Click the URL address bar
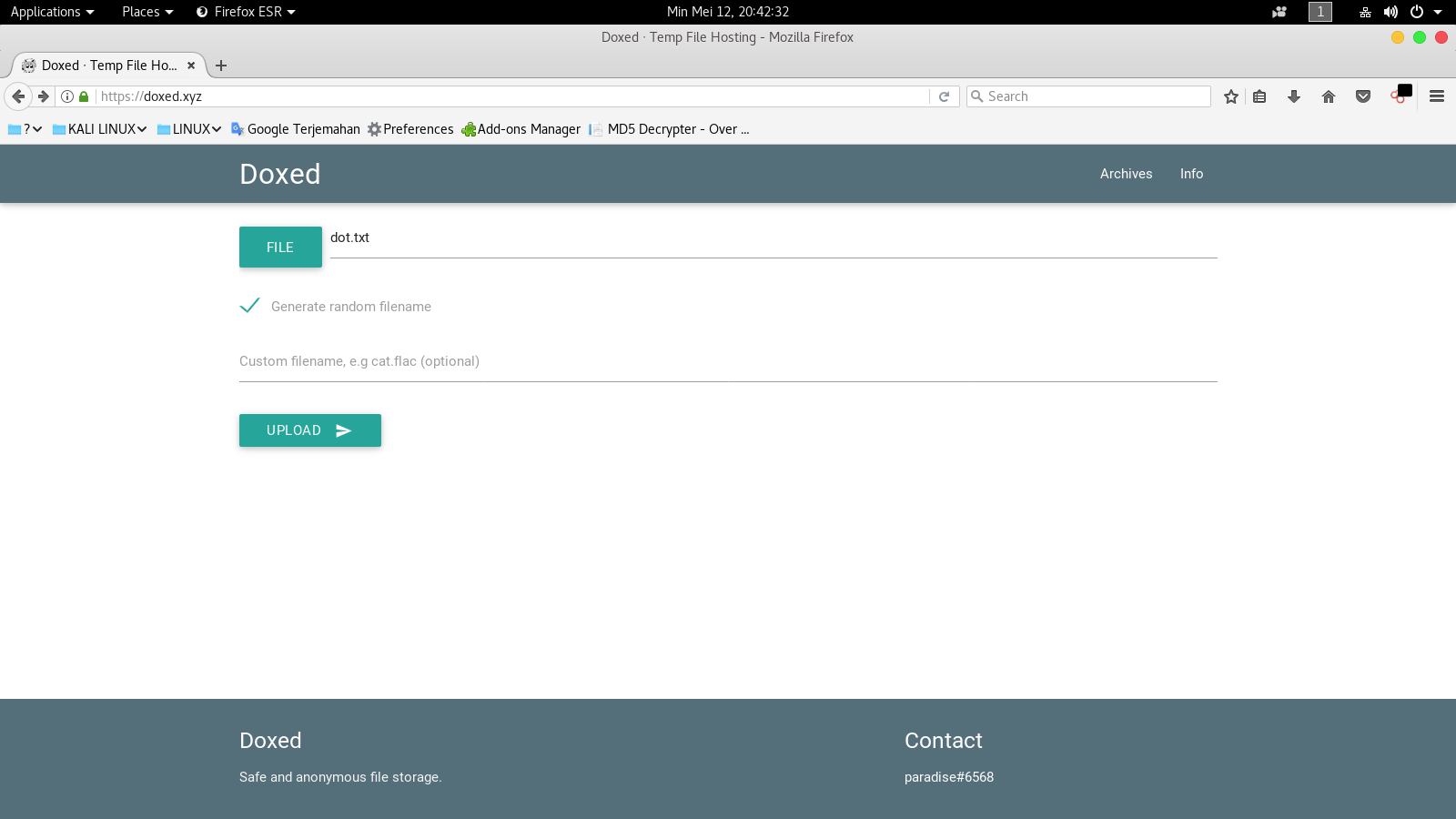The width and height of the screenshot is (1456, 819). pyautogui.click(x=513, y=96)
